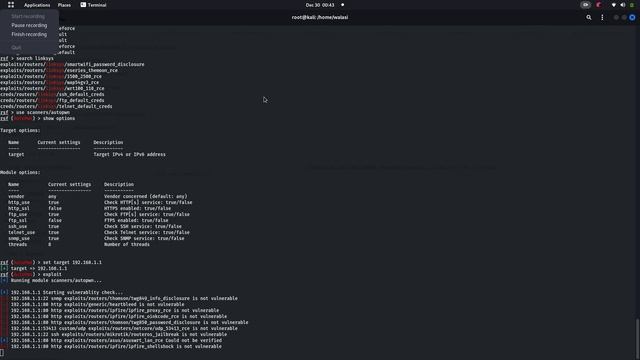Click the 'search linksys' command line

click(x=27, y=58)
